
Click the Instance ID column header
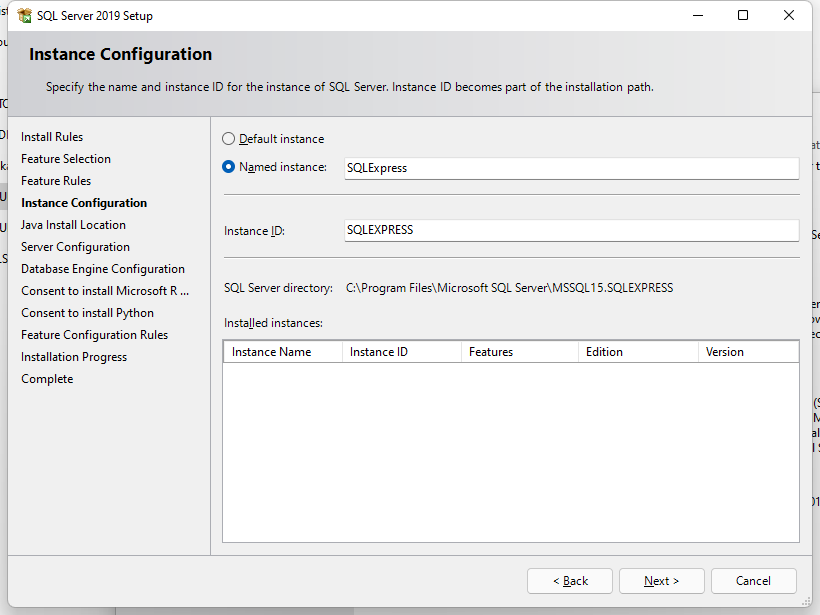pyautogui.click(x=402, y=352)
